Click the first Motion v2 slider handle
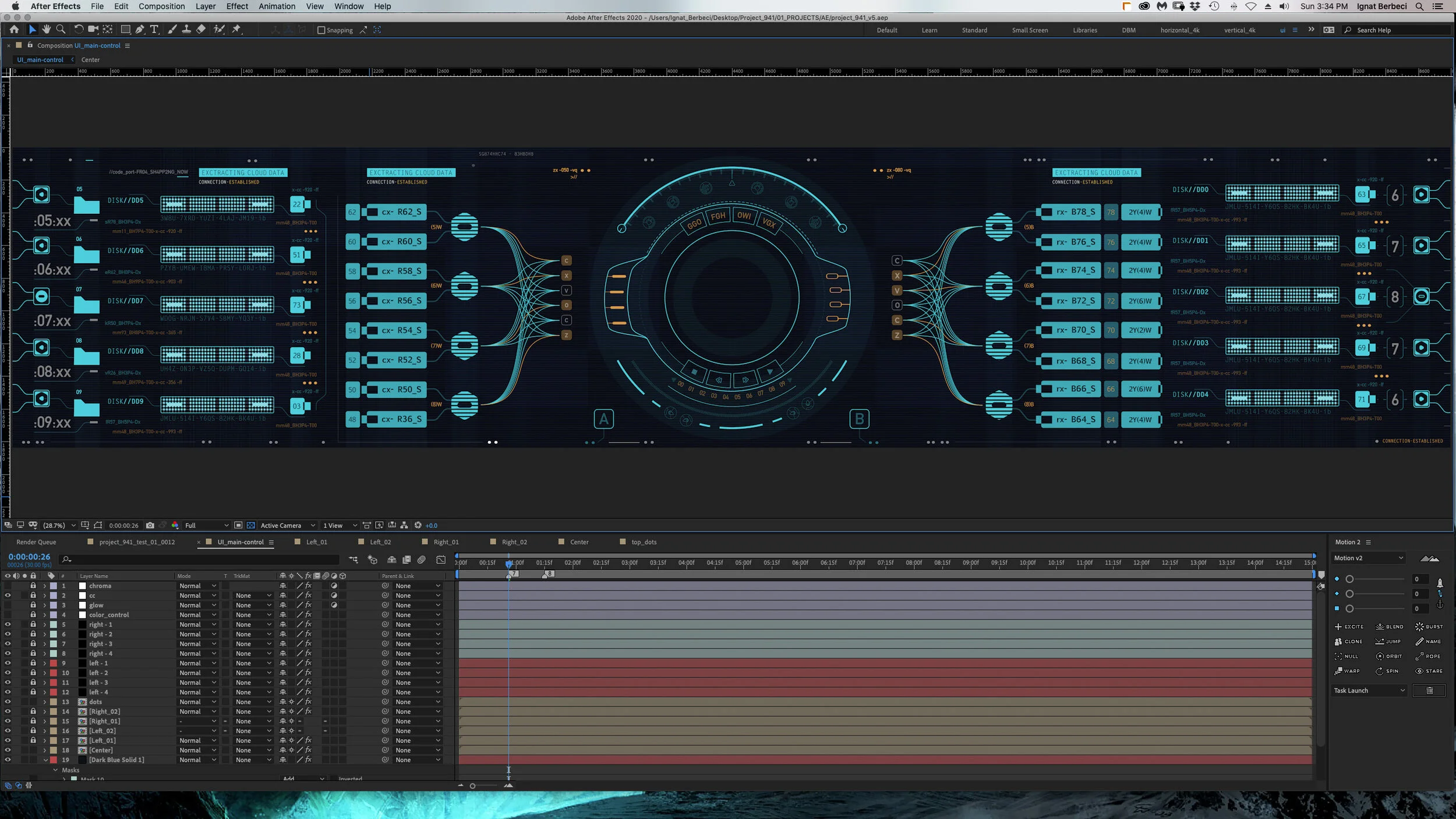 click(x=1349, y=579)
